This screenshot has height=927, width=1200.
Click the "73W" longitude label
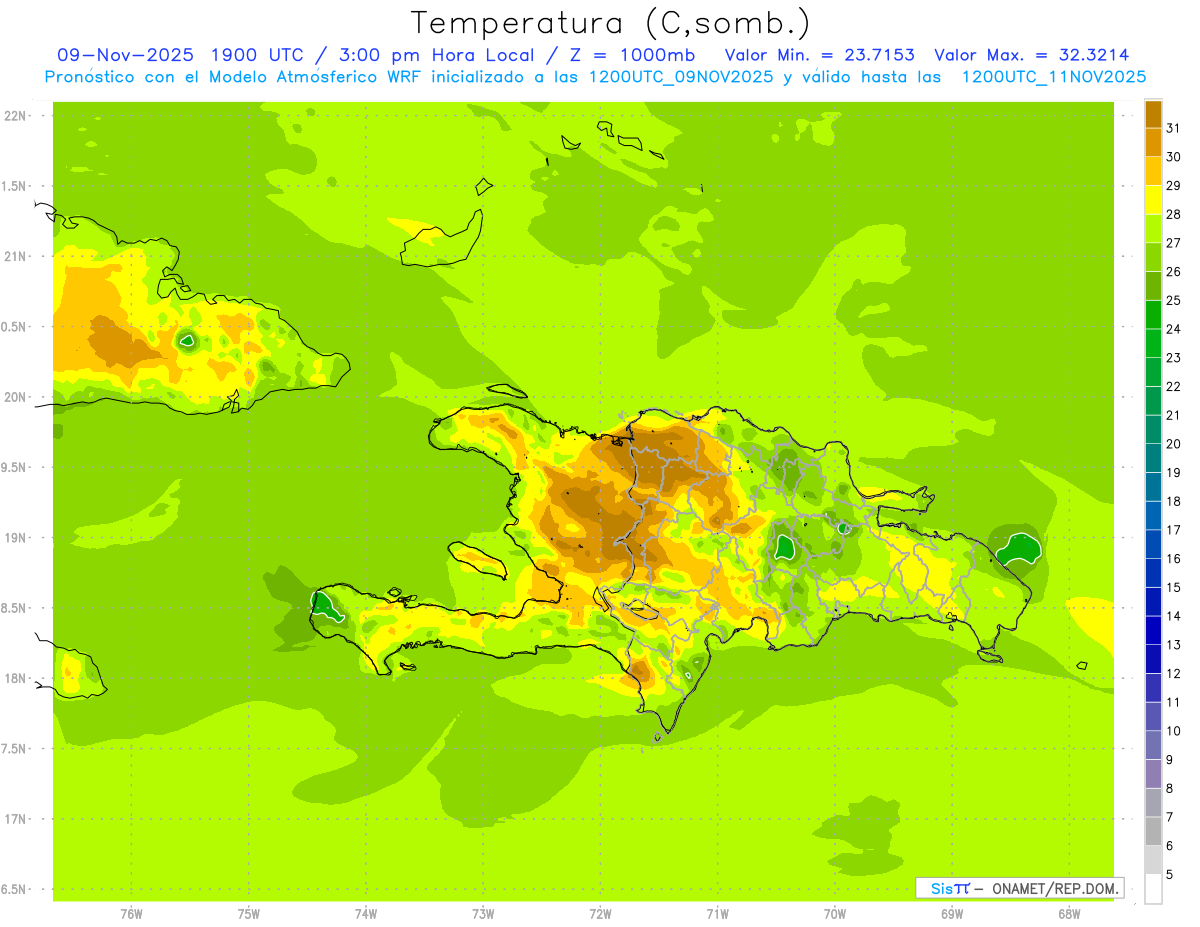(x=483, y=913)
